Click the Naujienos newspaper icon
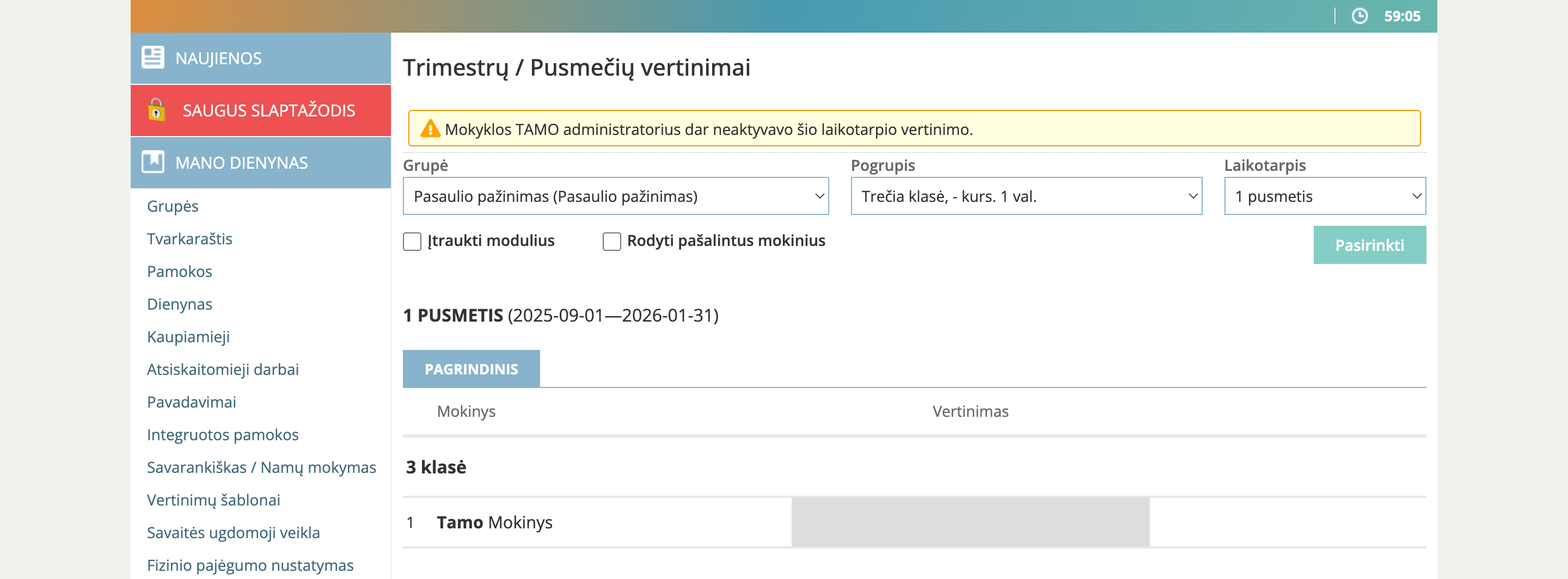 tap(152, 58)
